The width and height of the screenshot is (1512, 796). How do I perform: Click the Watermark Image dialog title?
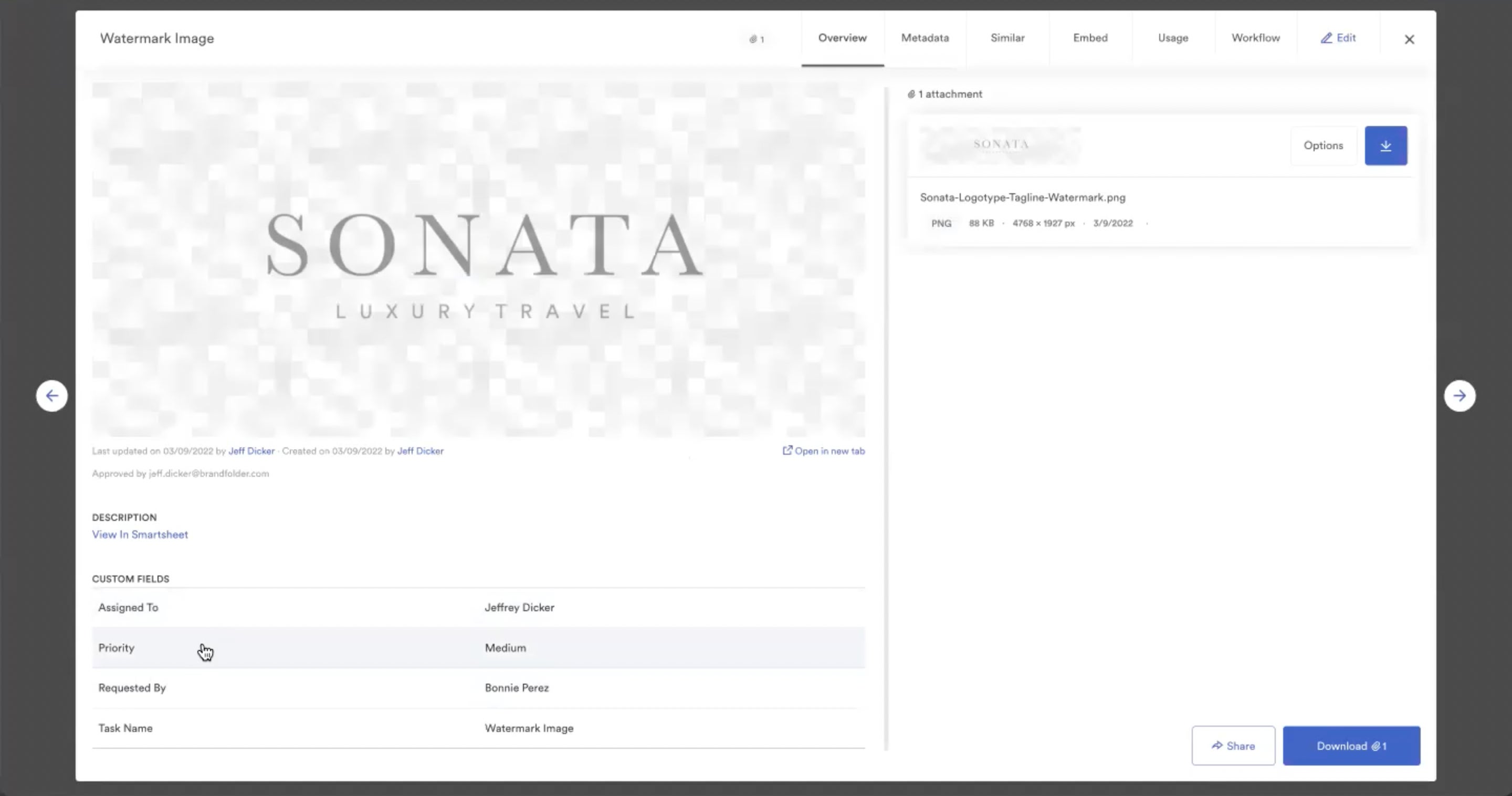[157, 39]
